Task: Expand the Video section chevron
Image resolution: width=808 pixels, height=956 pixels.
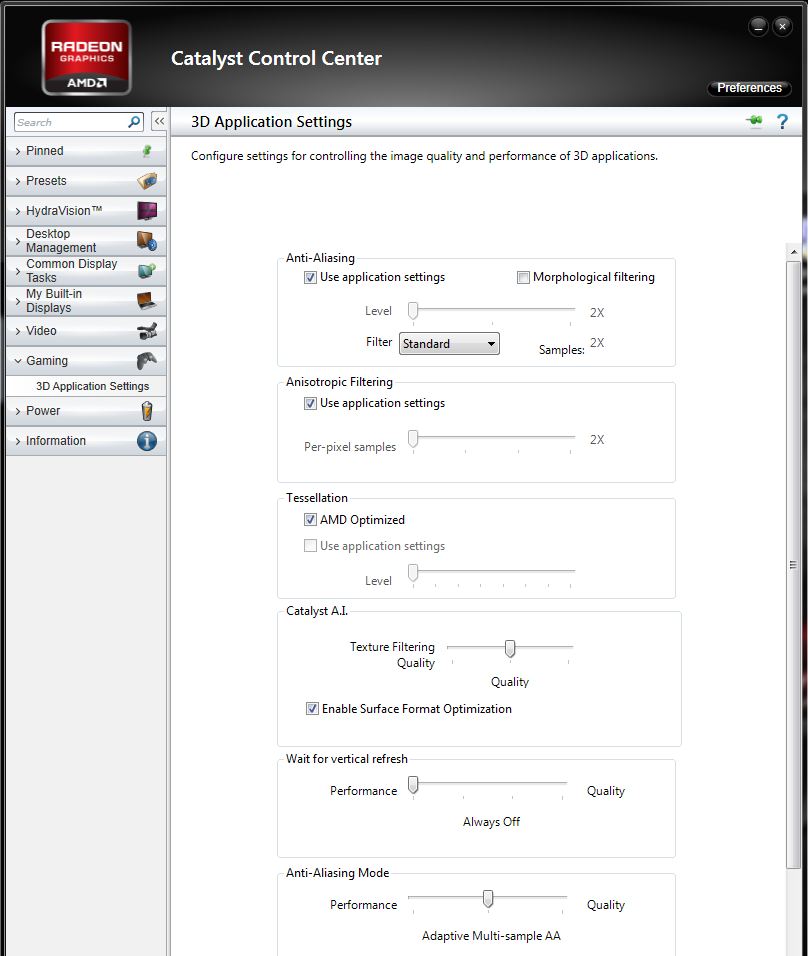Action: coord(18,331)
